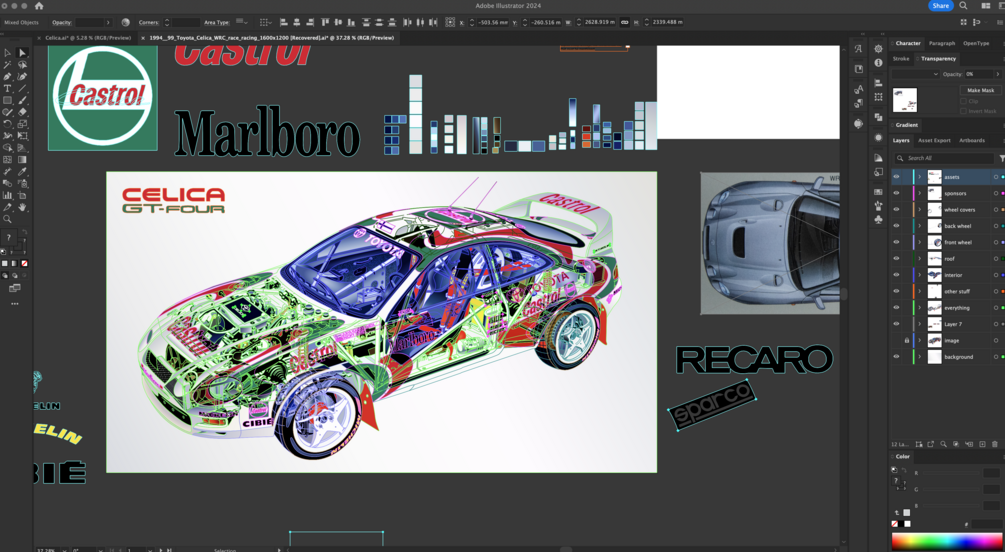Select the Artboard tool

tap(22, 196)
